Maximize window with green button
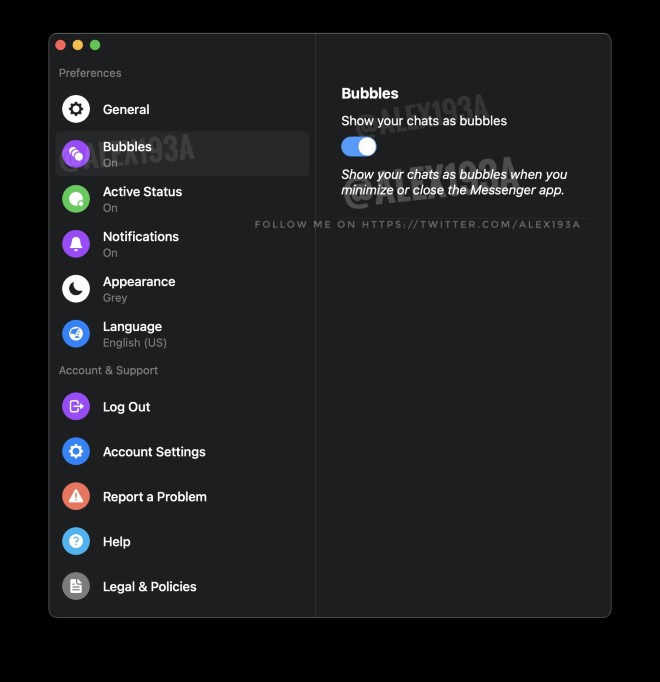 95,45
